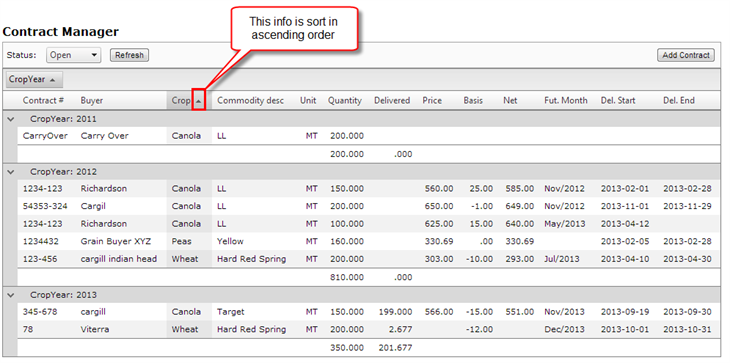
Task: Click the 350.000 quantity subtotal
Action: 347,348
